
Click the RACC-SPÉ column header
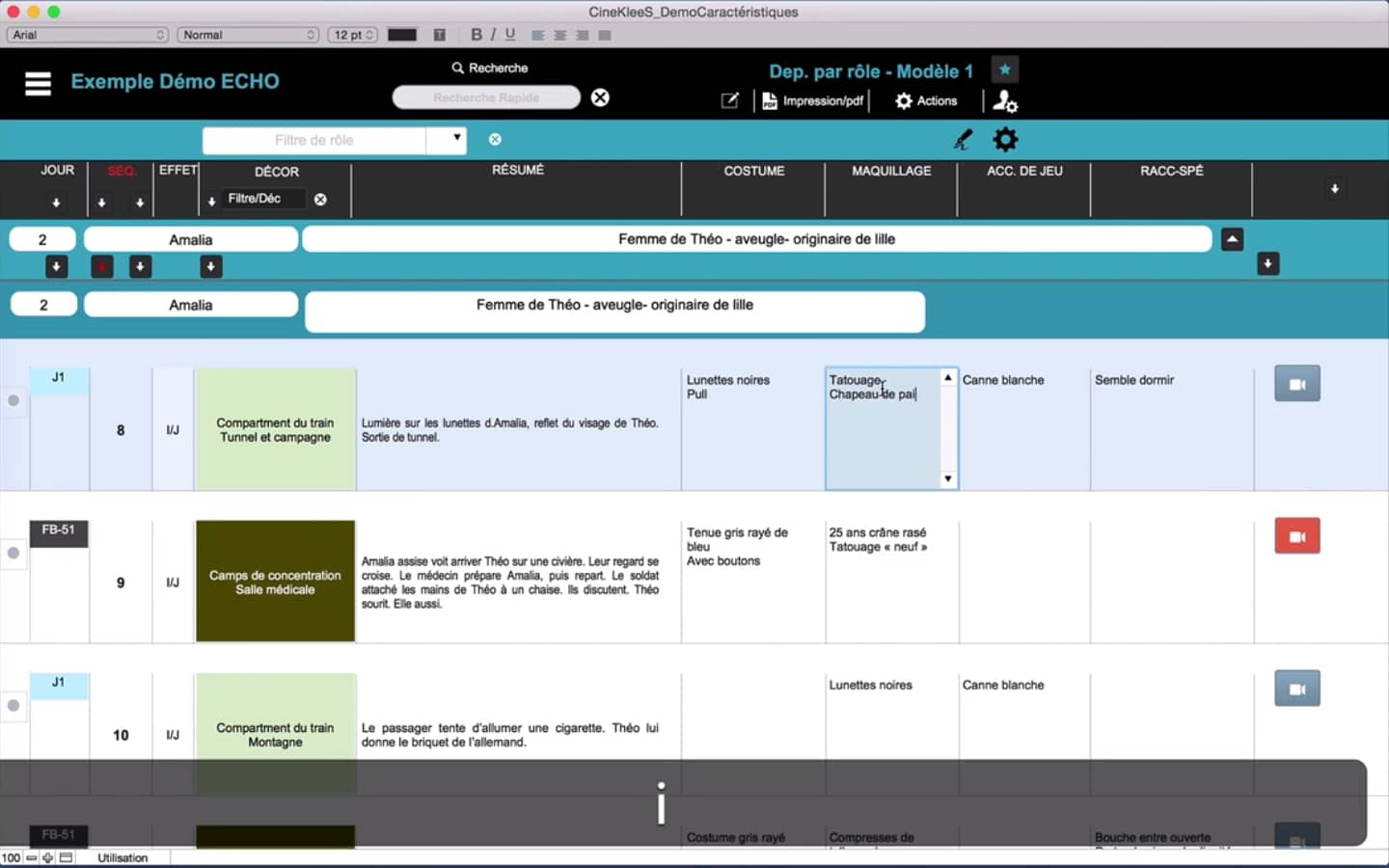tap(1172, 171)
